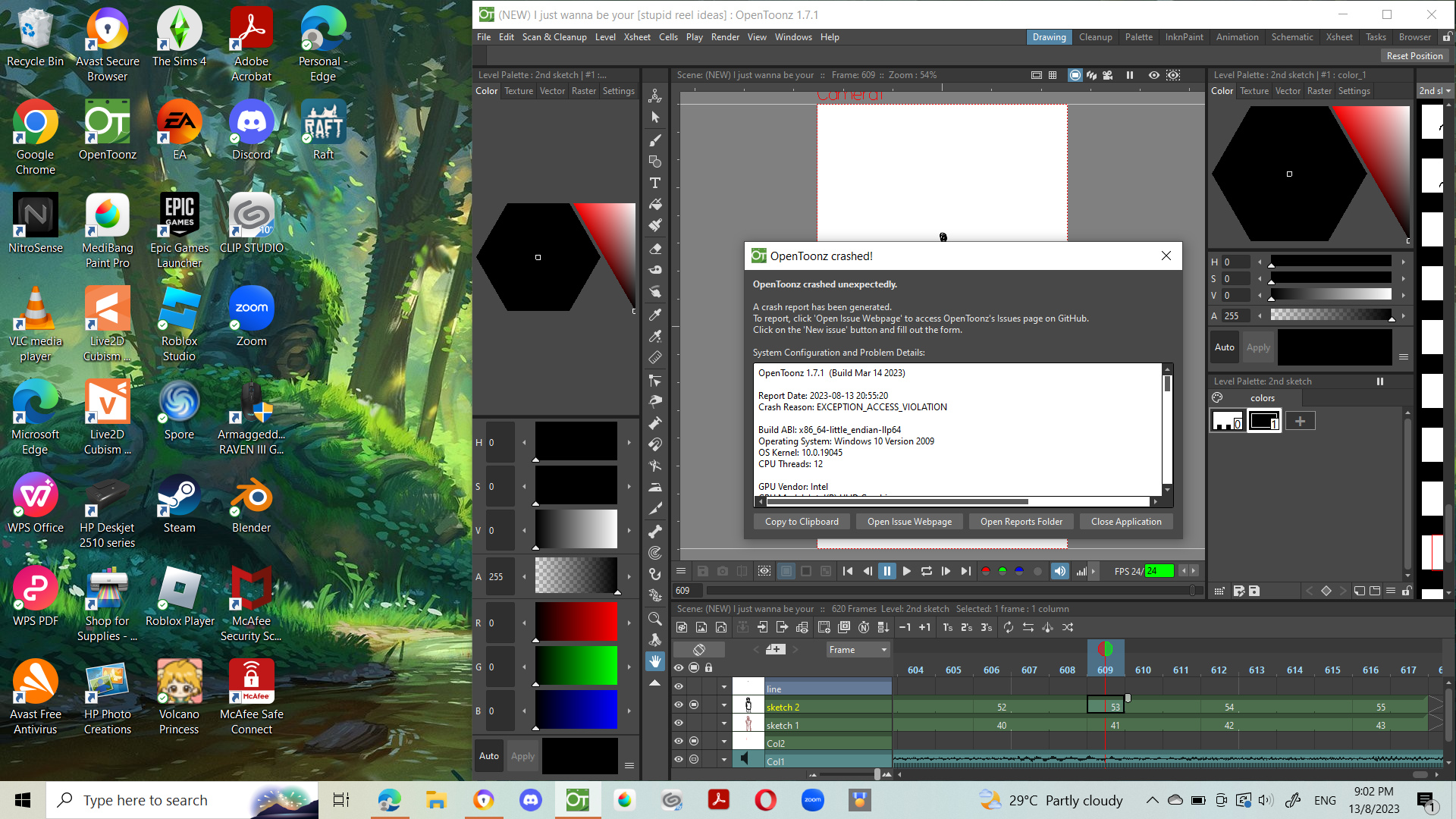Mute audio with the speaker toggle
The image size is (1456, 819).
(1059, 571)
